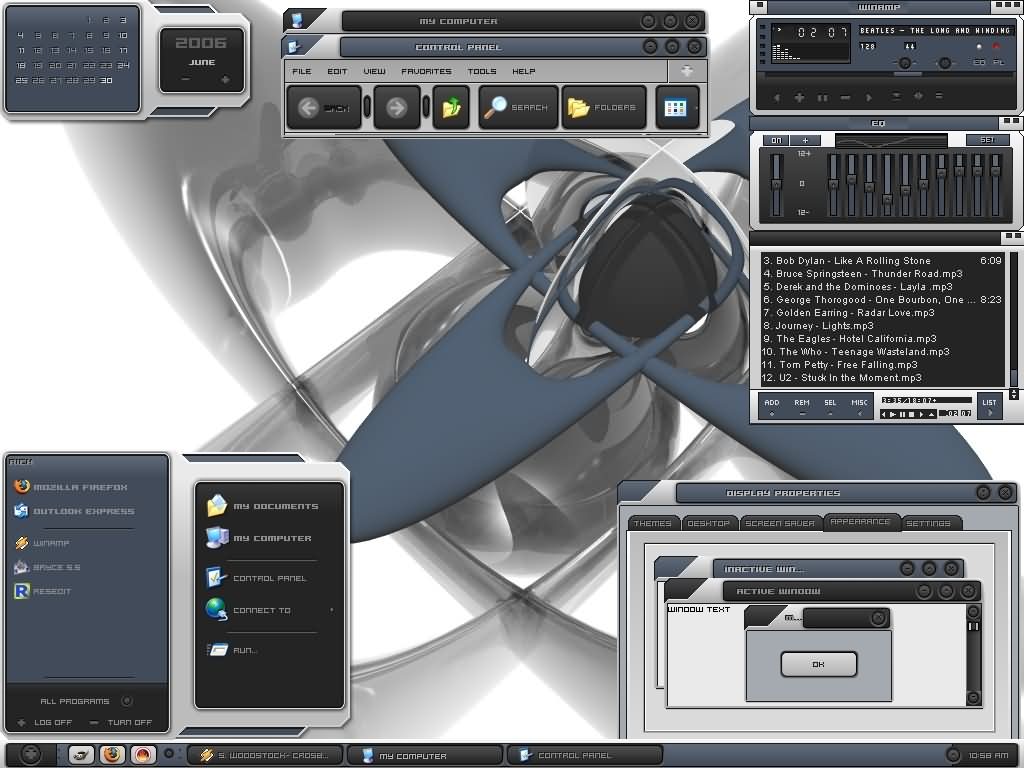Open My Documents folder icon

click(217, 505)
